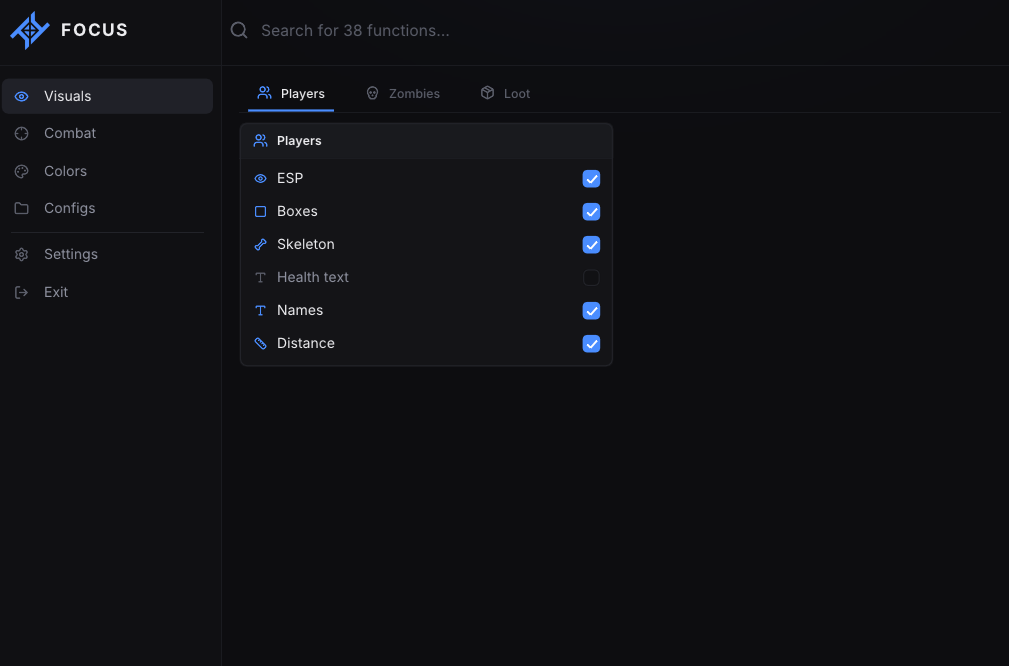
Task: Click the Exit door icon
Action: coord(22,292)
